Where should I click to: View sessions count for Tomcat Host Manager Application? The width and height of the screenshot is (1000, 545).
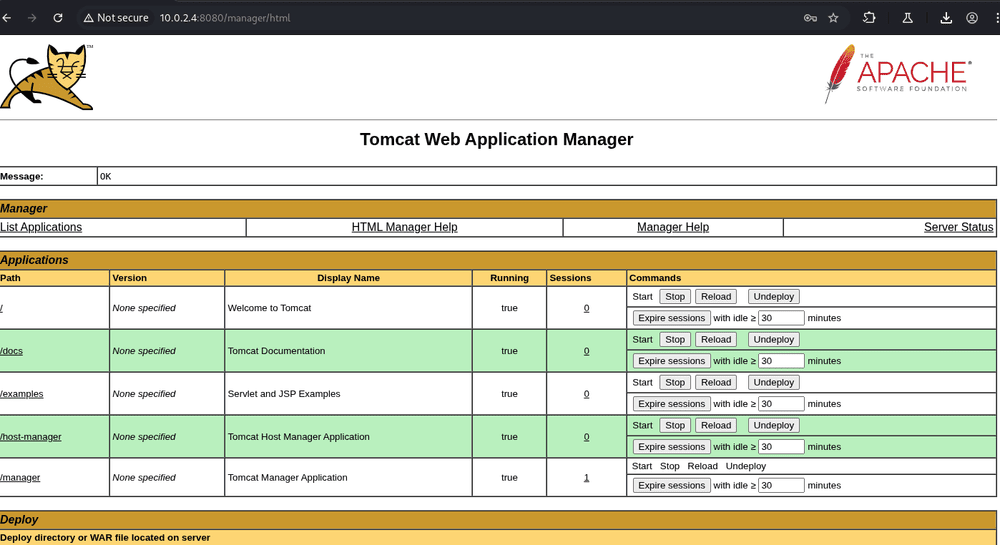[586, 437]
